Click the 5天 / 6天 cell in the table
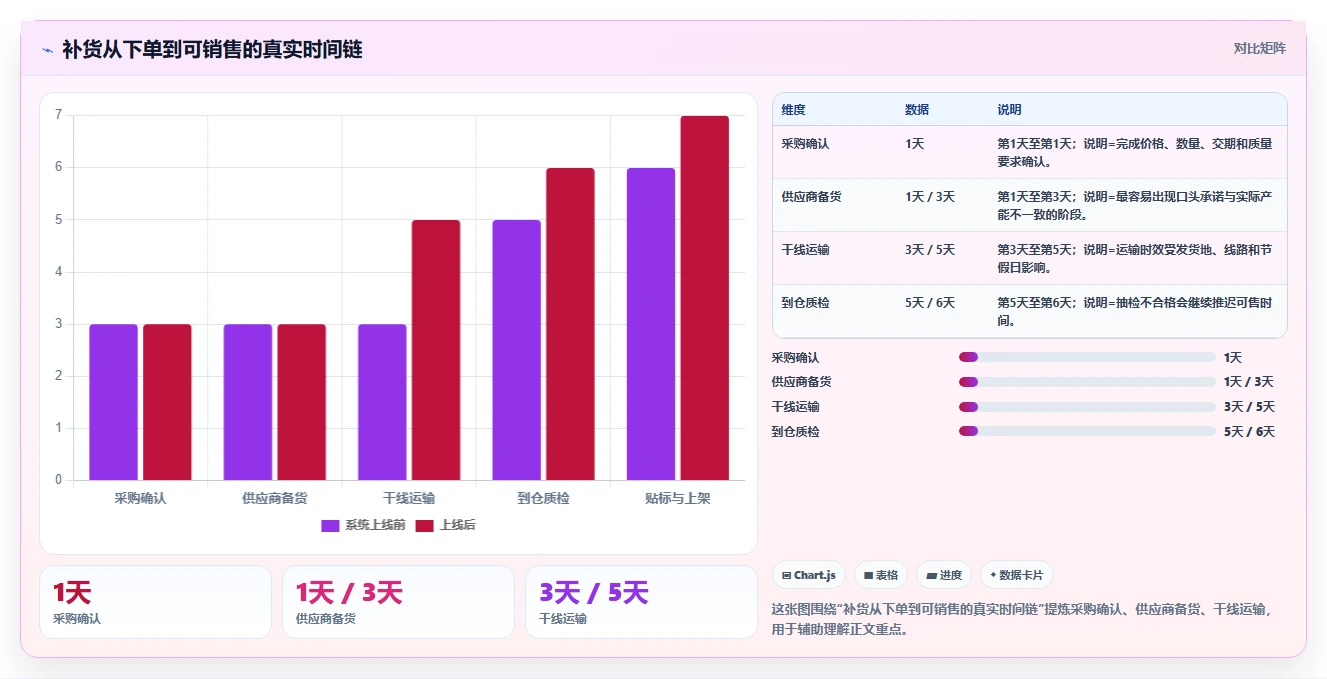 tap(930, 303)
